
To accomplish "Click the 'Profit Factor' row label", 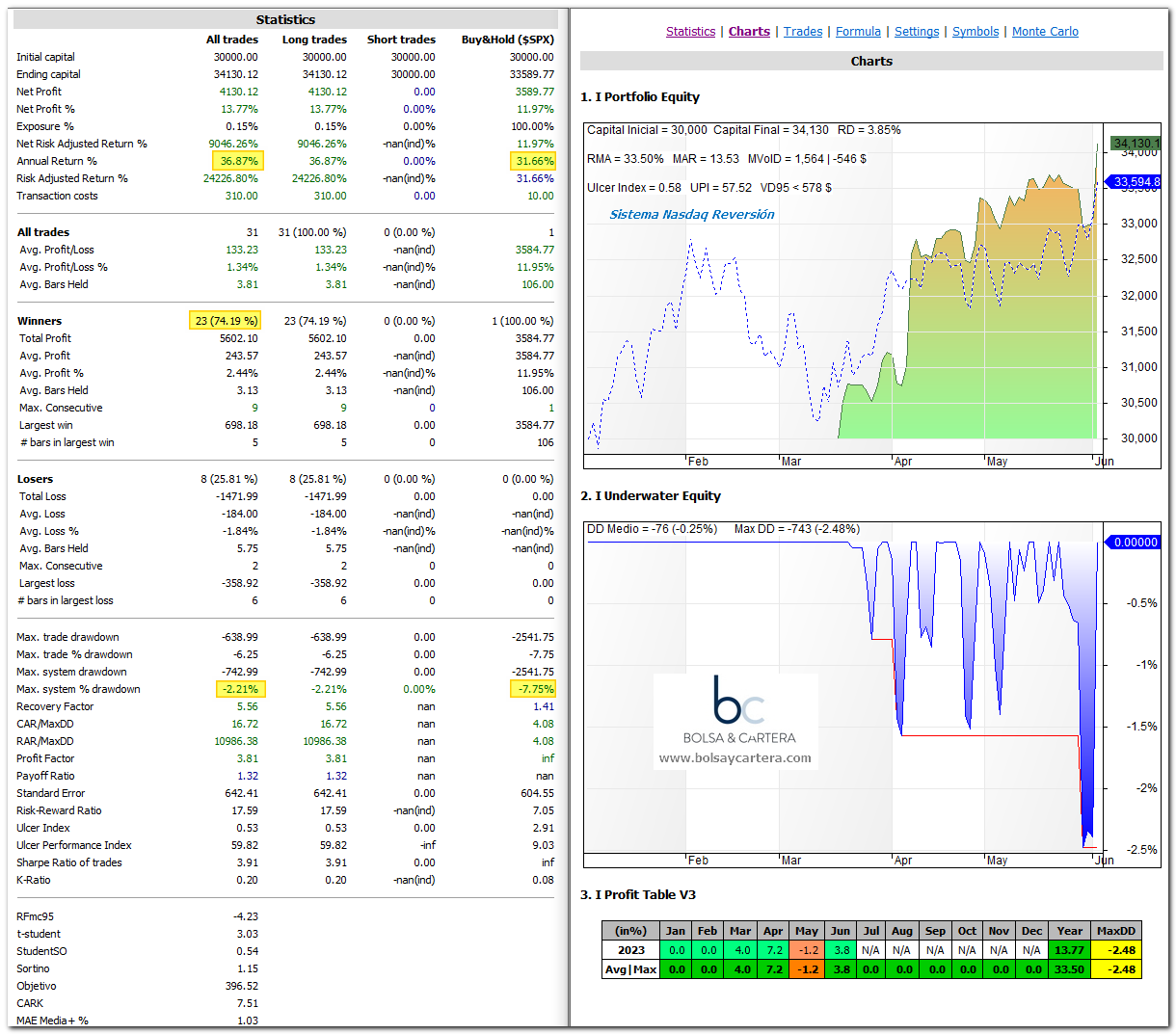I will pyautogui.click(x=45, y=758).
